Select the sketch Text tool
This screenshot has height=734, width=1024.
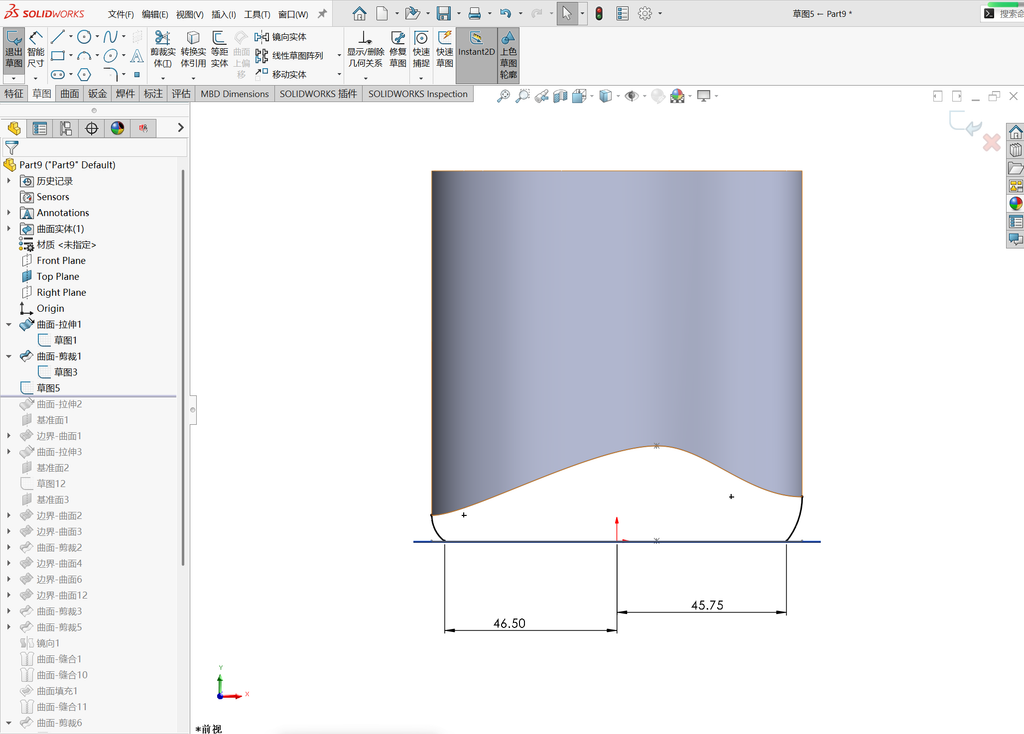point(136,56)
